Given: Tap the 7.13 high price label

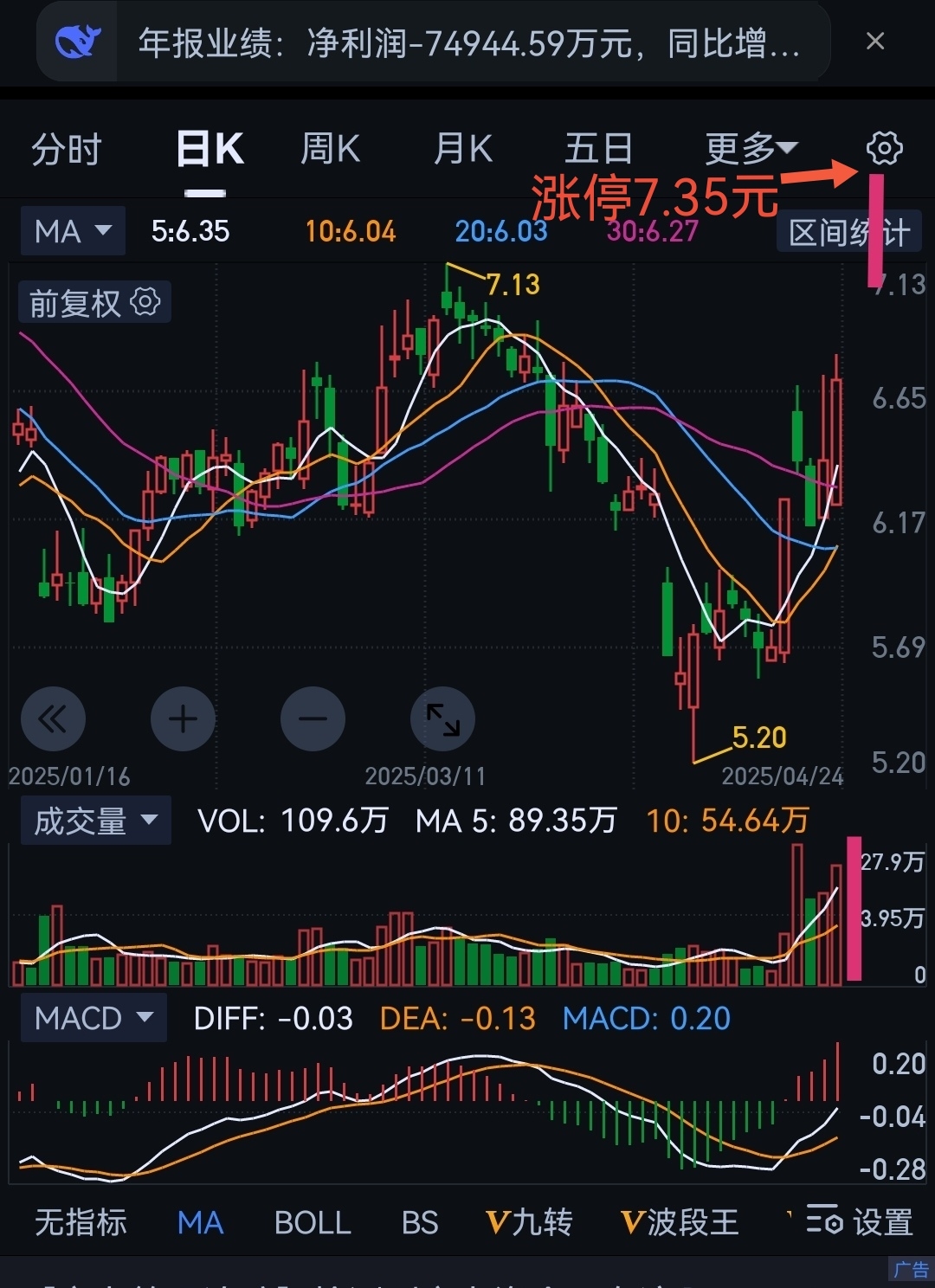Looking at the screenshot, I should coord(513,284).
